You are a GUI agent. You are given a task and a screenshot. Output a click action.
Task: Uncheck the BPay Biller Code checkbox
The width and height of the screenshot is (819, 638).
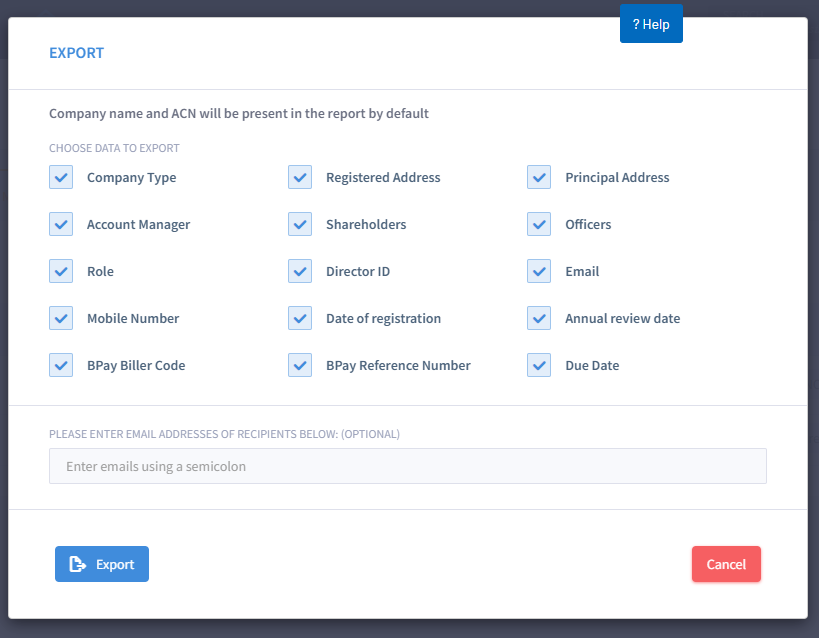[x=61, y=365]
